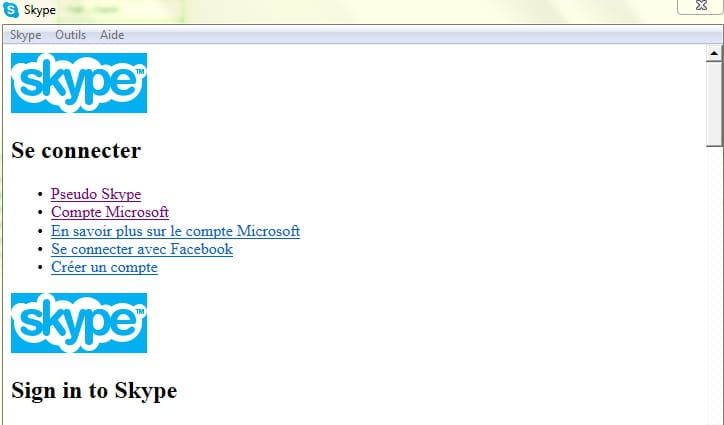The width and height of the screenshot is (724, 425).
Task: Click the vertical scrollbar thumb
Action: (x=714, y=104)
